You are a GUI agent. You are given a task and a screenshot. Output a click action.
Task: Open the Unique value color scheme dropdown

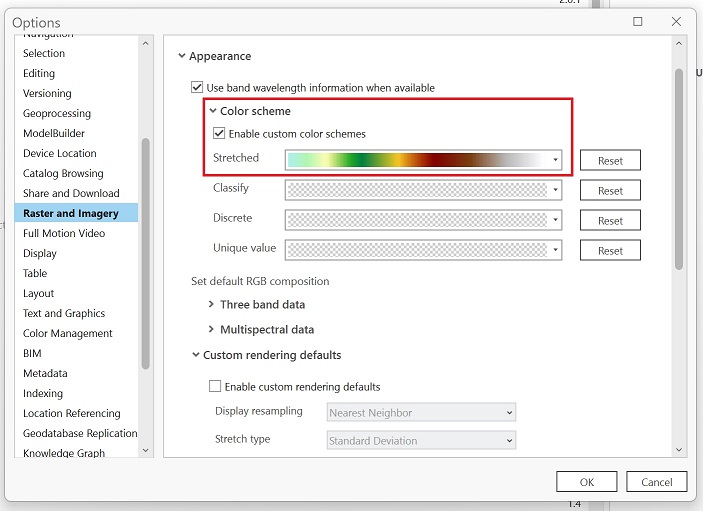[x=555, y=250]
